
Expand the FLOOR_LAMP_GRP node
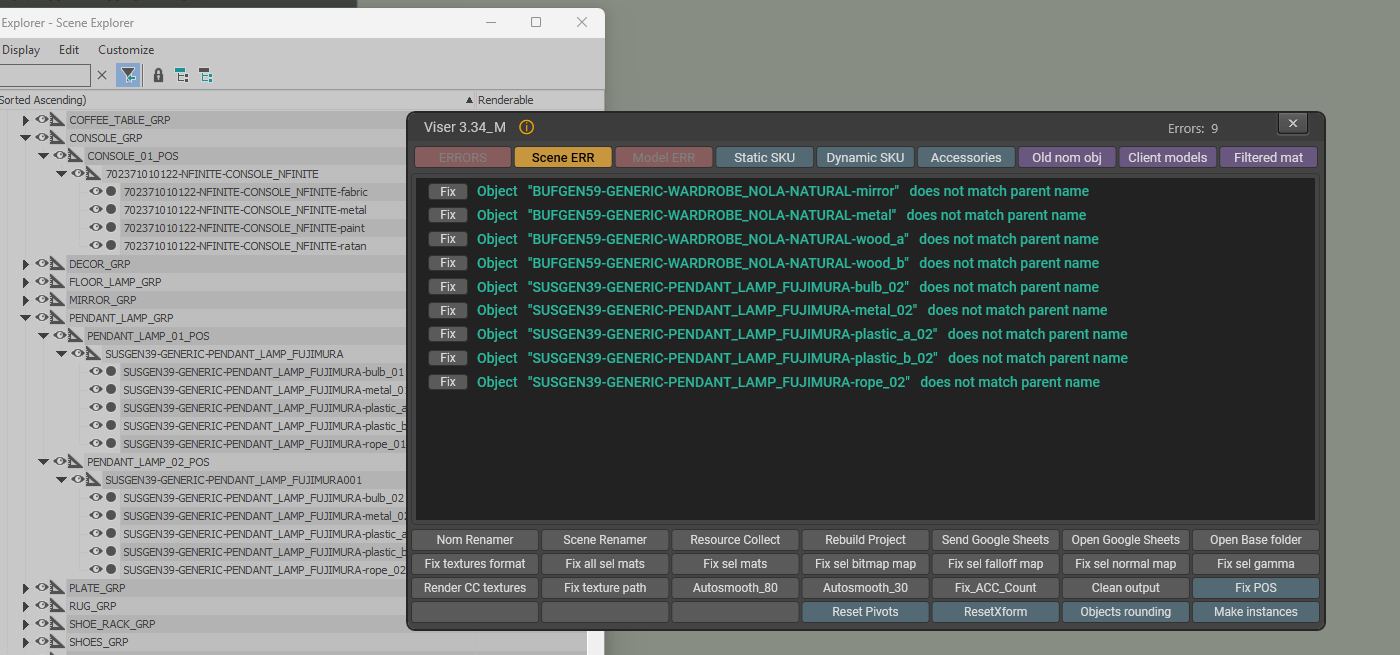(x=26, y=282)
